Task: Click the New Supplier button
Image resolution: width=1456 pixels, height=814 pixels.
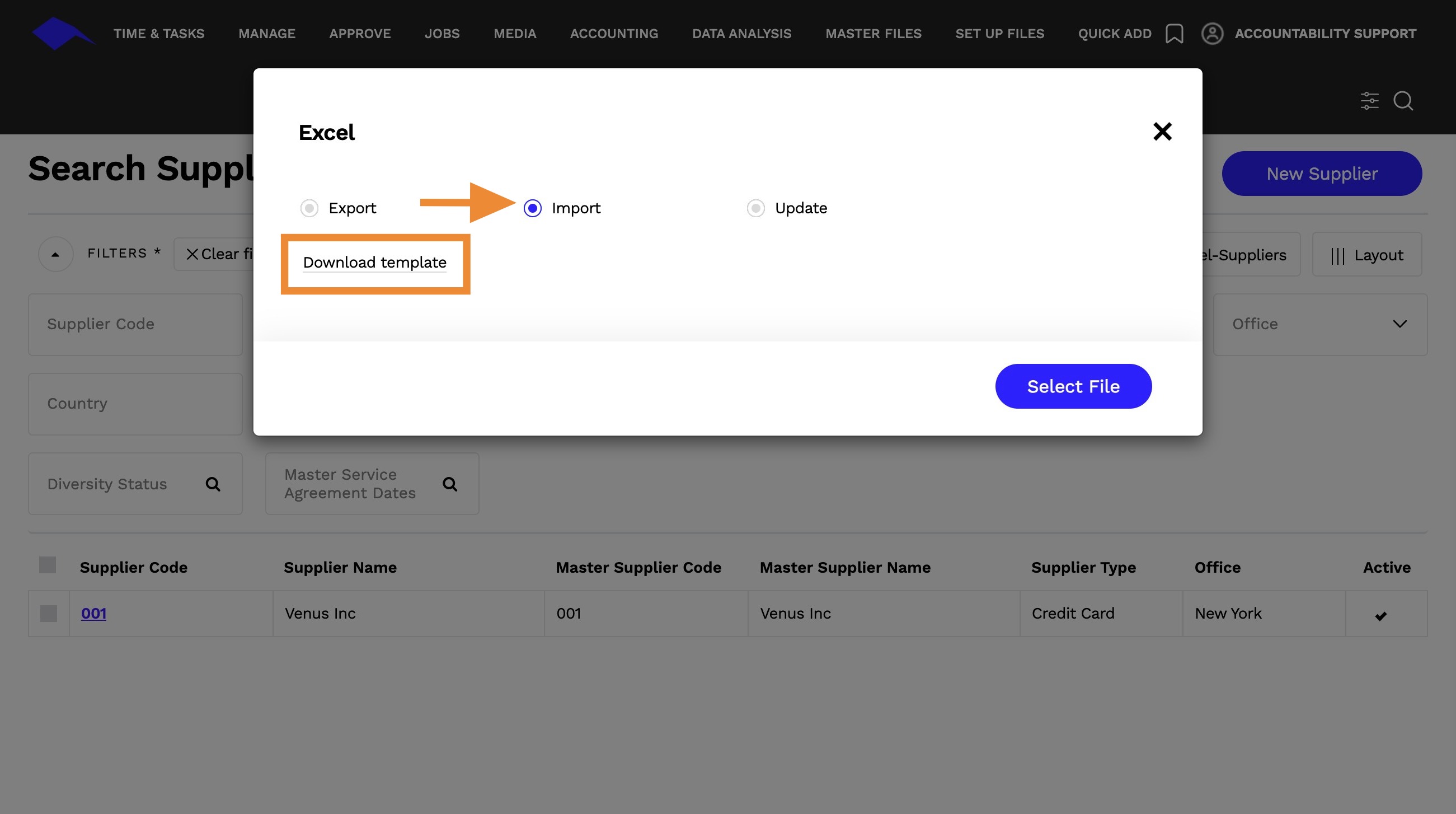Action: [x=1322, y=174]
